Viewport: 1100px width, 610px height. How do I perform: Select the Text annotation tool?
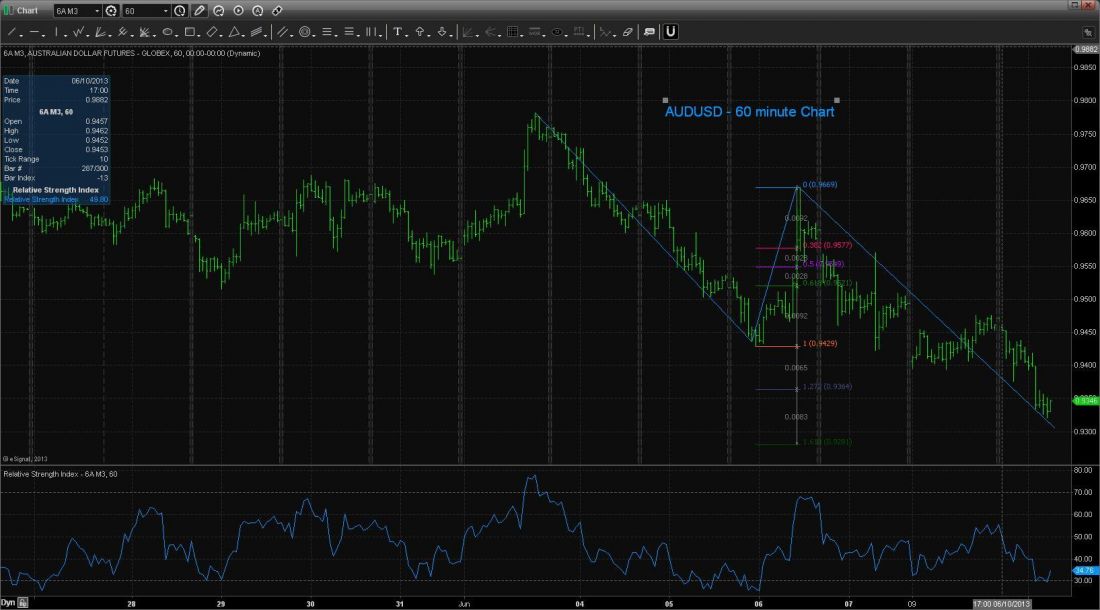399,32
